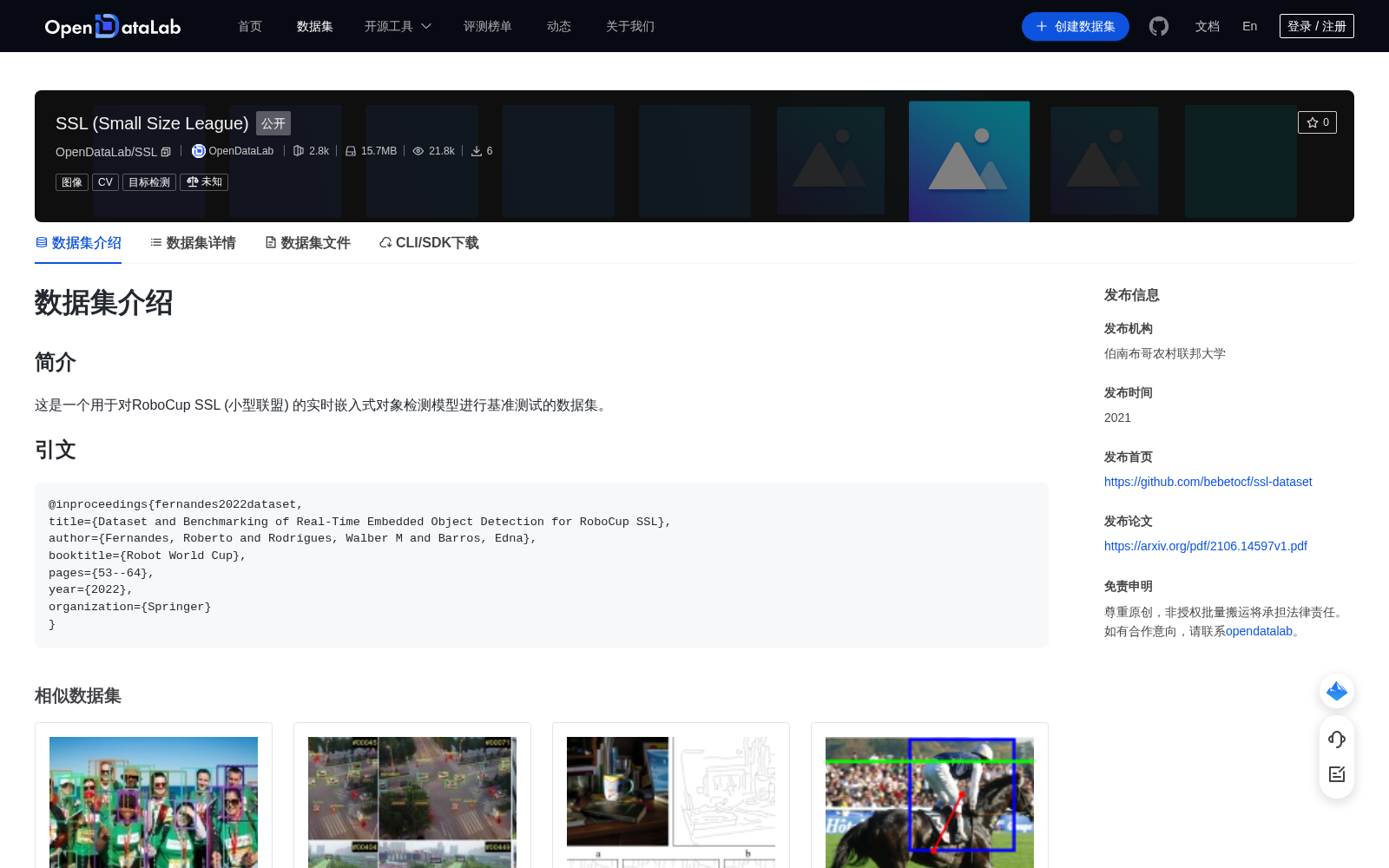Open the floating blue bird widget
The height and width of the screenshot is (868, 1389).
coord(1337,691)
